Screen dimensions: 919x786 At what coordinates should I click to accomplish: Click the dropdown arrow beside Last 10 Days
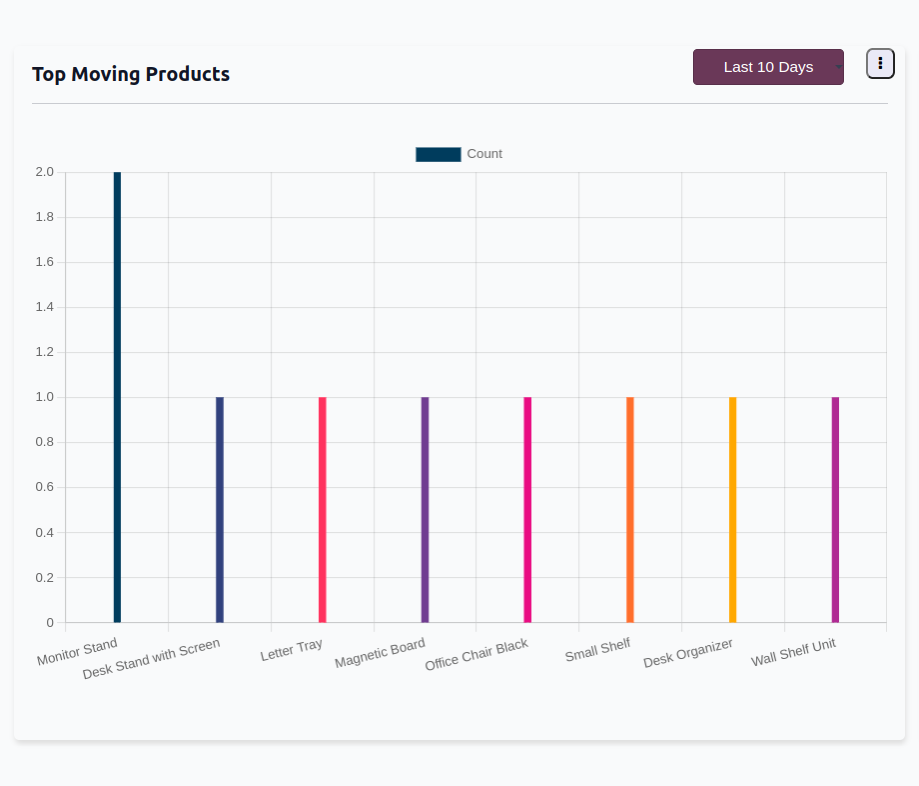pyautogui.click(x=838, y=67)
